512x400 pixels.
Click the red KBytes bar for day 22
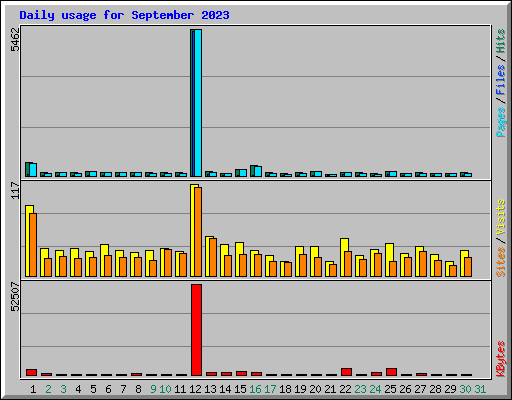(x=346, y=372)
